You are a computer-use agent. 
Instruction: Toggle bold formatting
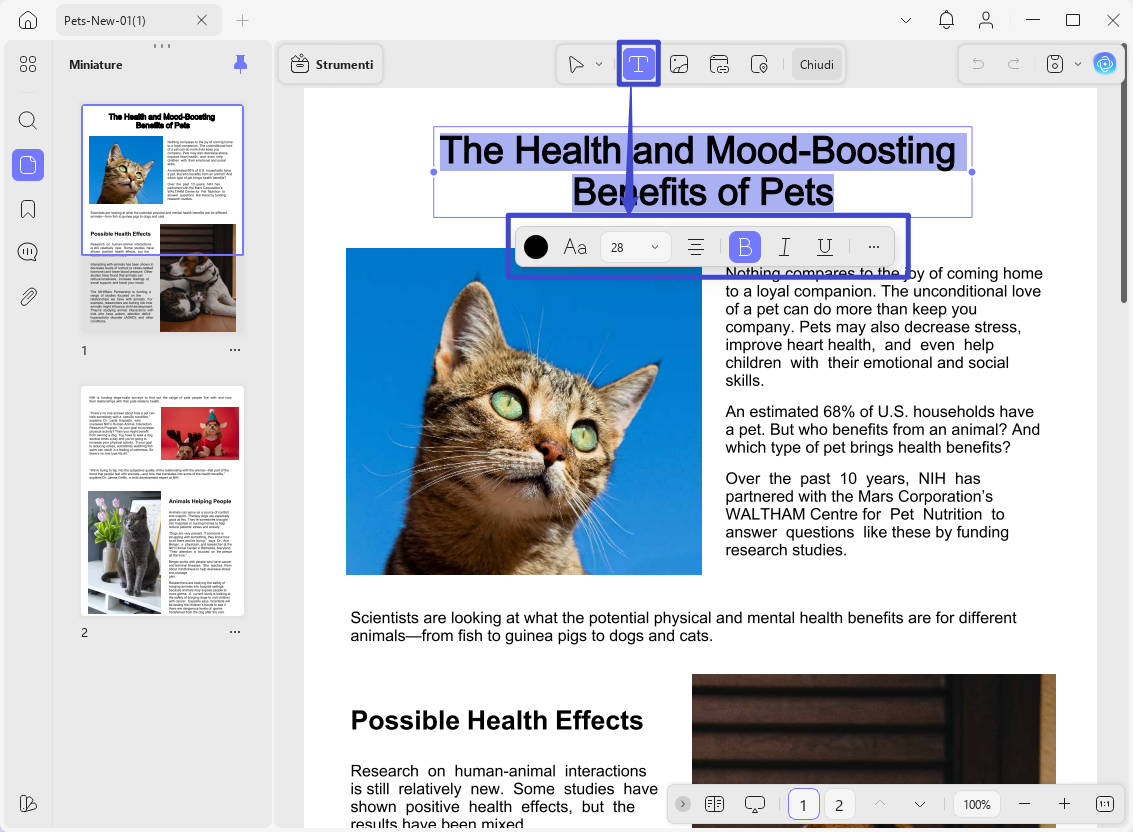pyautogui.click(x=745, y=246)
